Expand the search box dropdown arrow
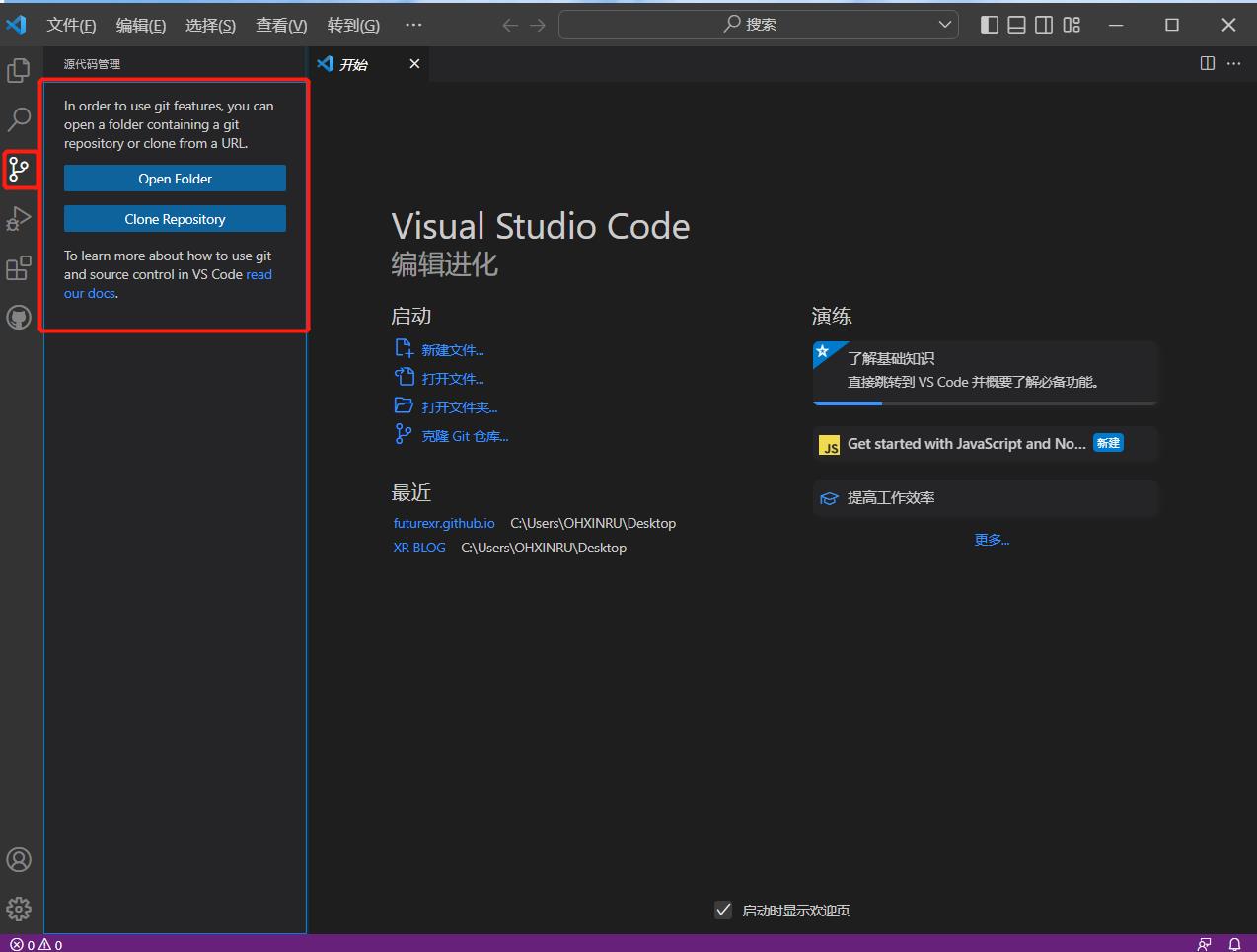 944,25
